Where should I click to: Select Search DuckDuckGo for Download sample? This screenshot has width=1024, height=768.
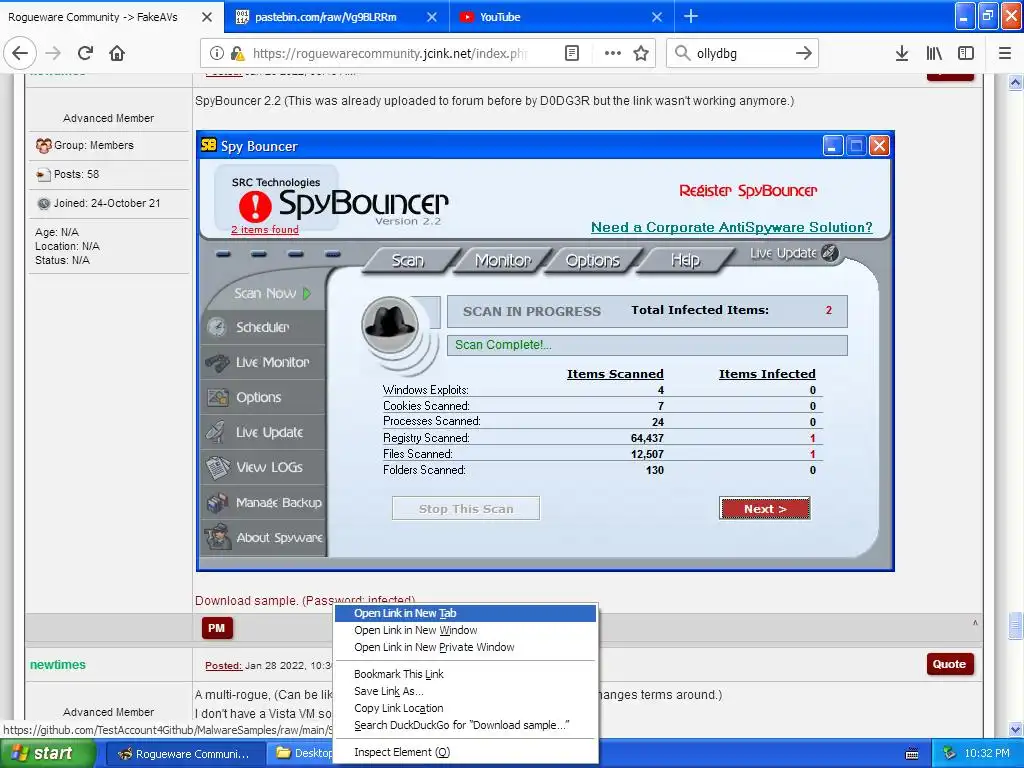coord(465,725)
